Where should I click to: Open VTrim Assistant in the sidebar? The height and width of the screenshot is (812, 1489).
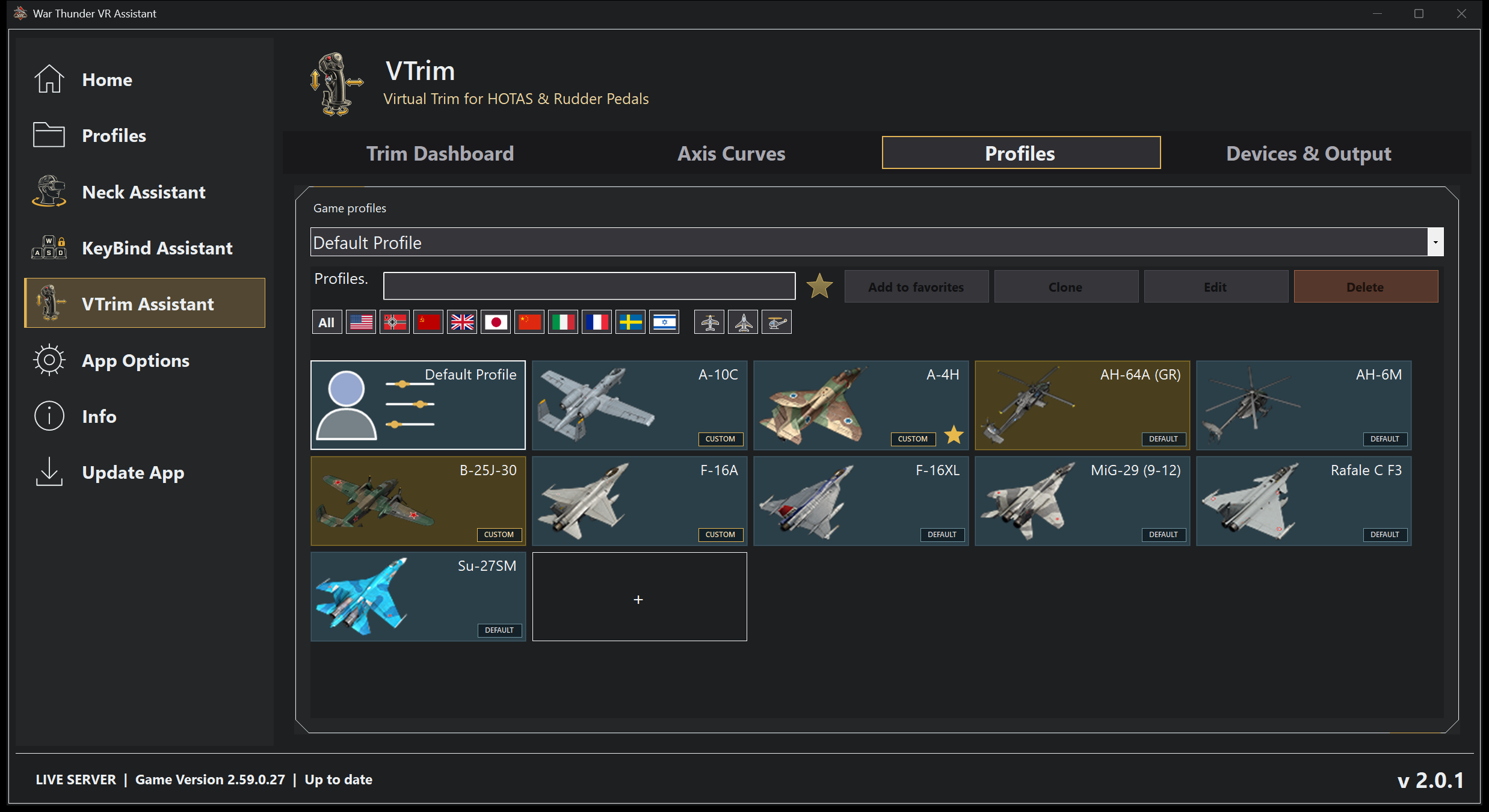coord(144,303)
